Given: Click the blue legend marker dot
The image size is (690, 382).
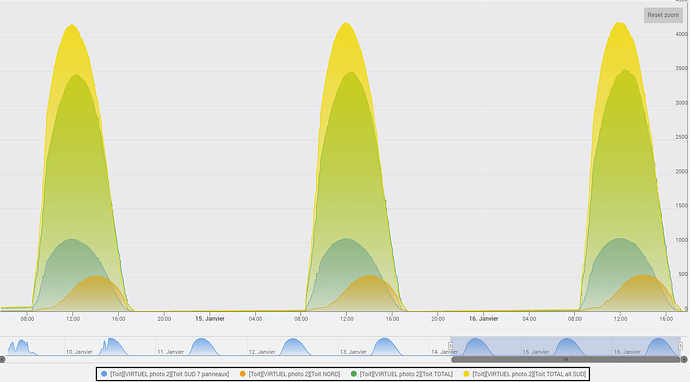Looking at the screenshot, I should tap(104, 374).
